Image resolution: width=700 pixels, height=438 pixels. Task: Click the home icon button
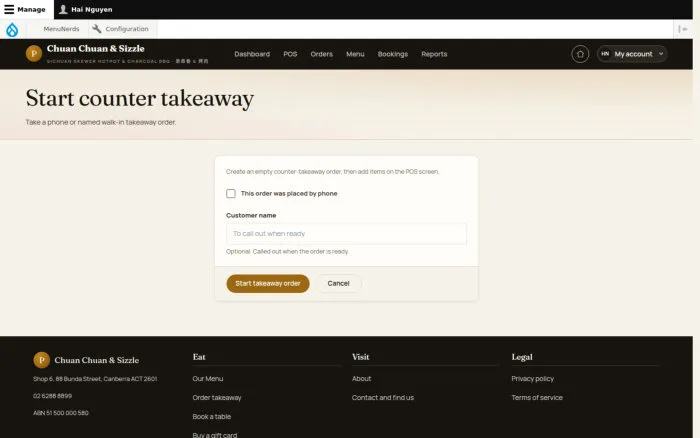580,54
